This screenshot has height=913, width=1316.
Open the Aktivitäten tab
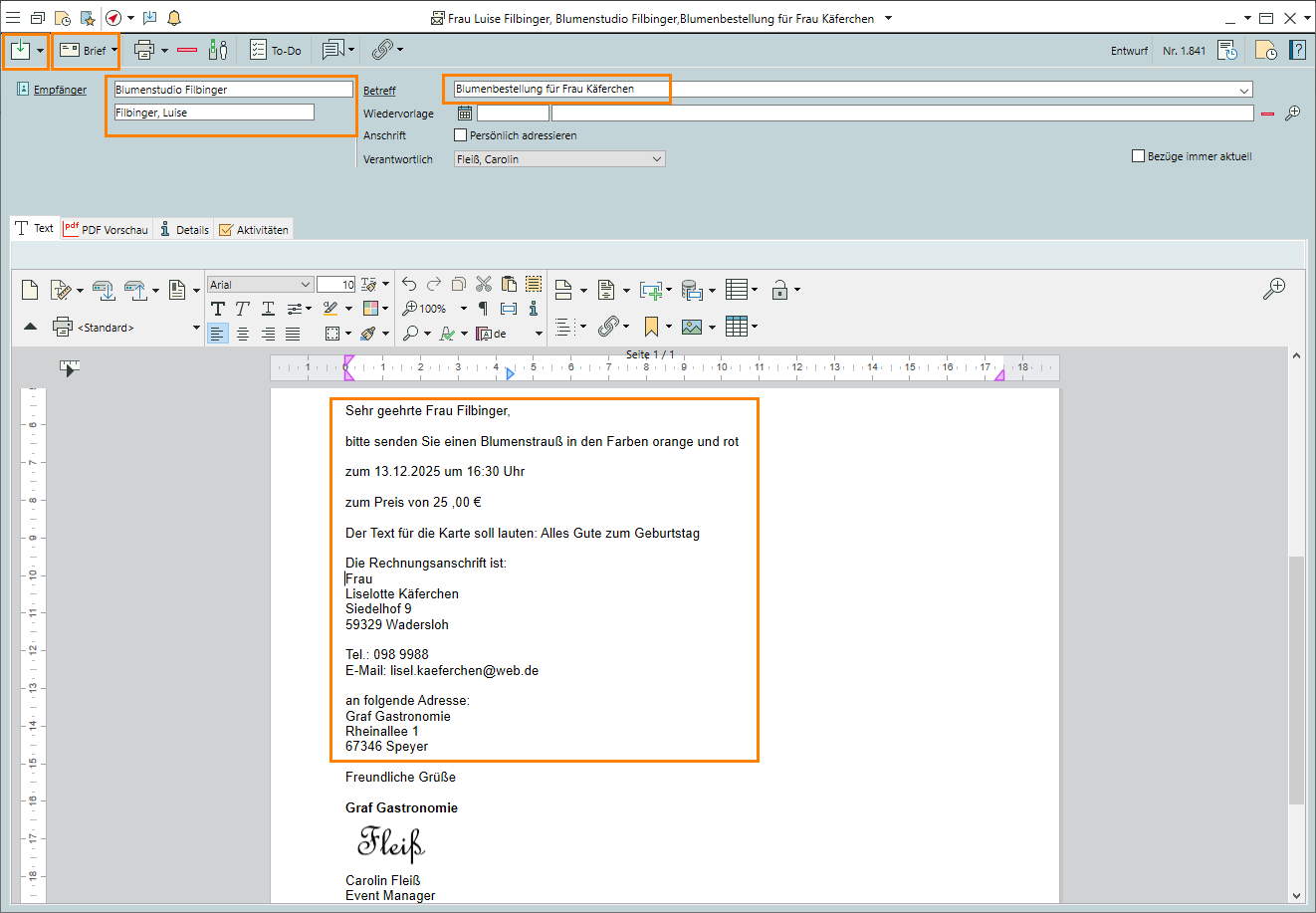[254, 229]
